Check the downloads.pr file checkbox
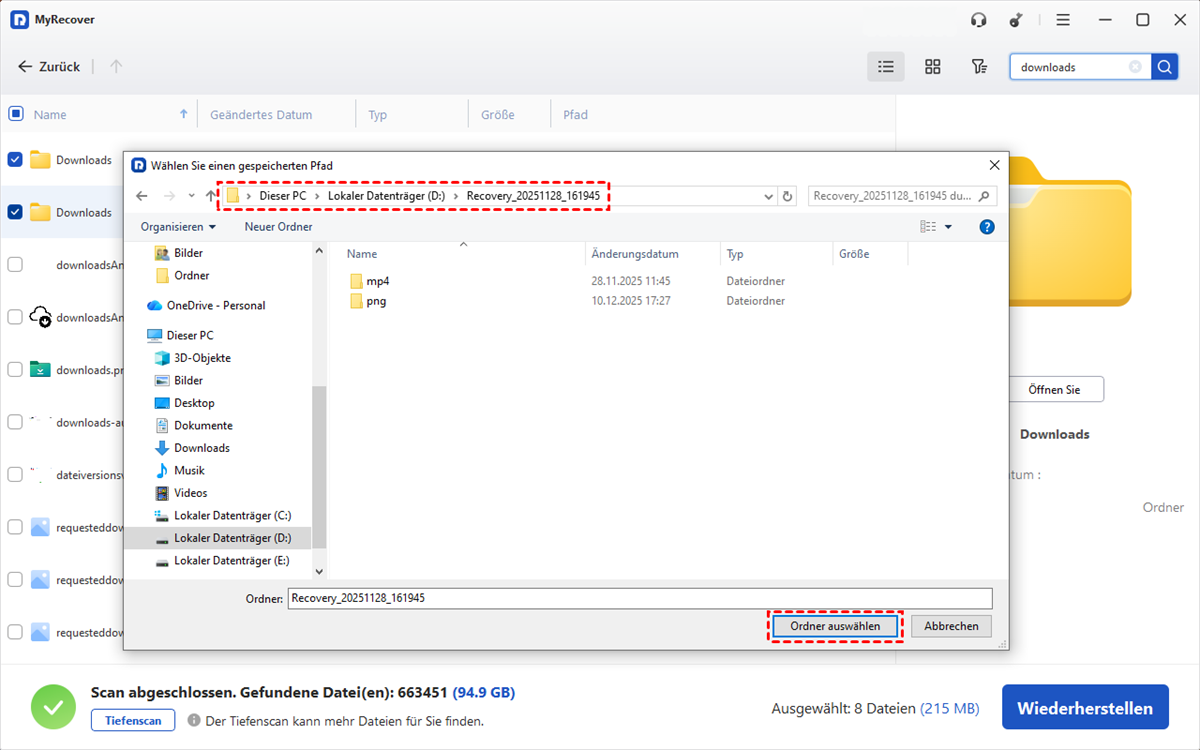This screenshot has height=750, width=1200. 15,369
